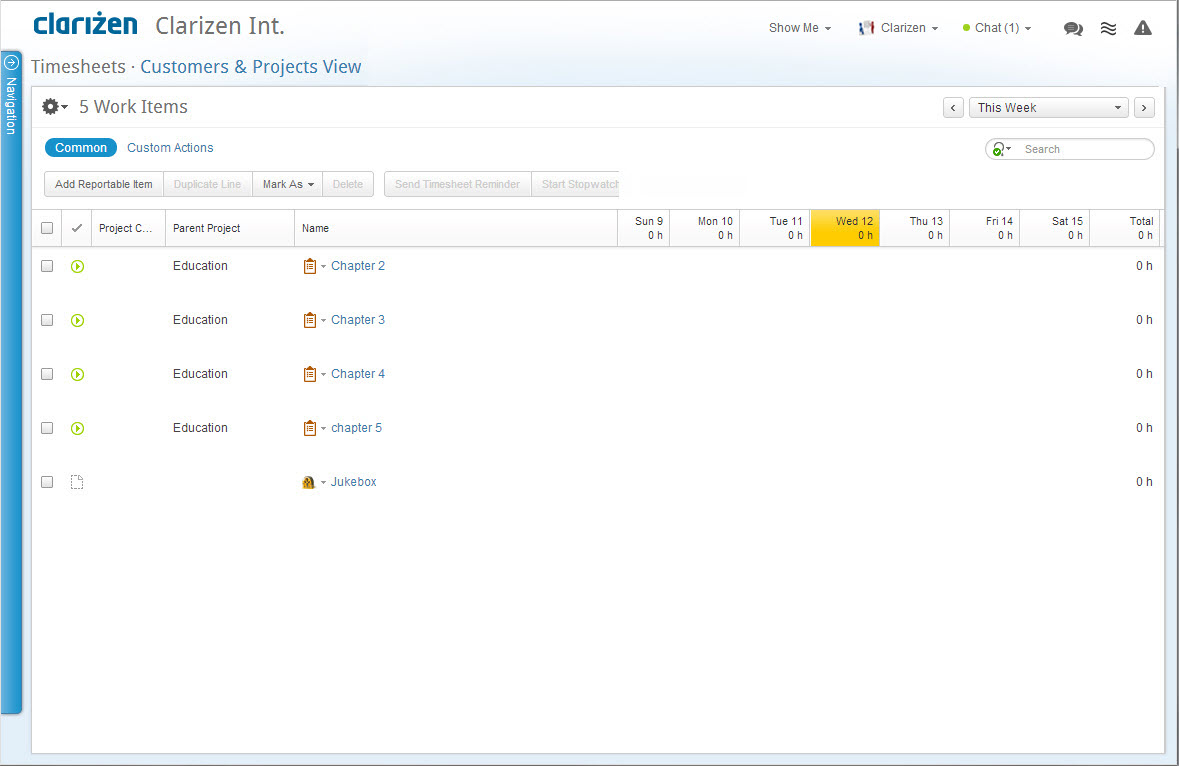Open the This Week date range dropdown
1179x766 pixels.
(1048, 107)
